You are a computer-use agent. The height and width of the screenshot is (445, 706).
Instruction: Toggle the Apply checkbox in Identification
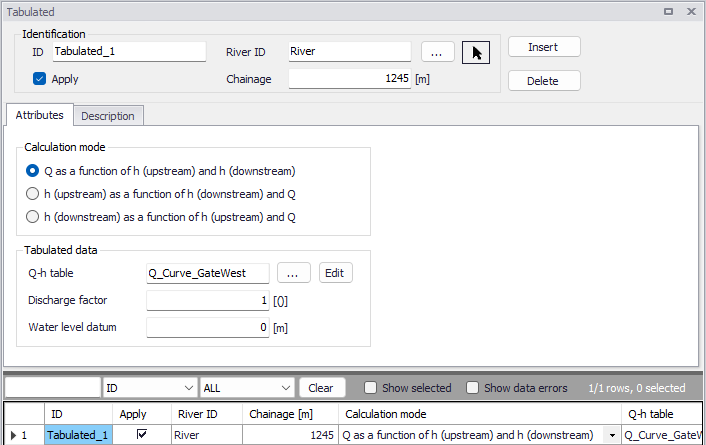(x=39, y=79)
